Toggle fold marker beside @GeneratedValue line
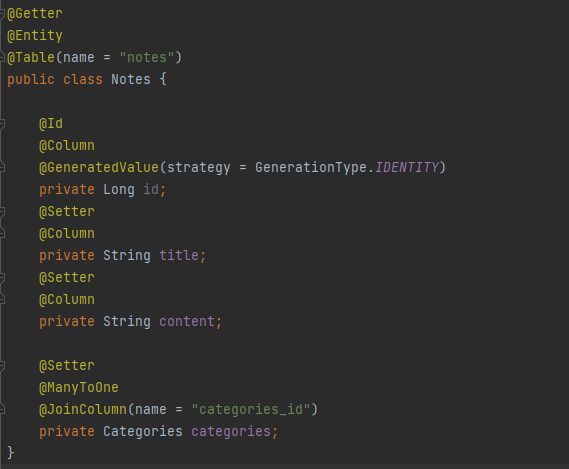 [2, 167]
